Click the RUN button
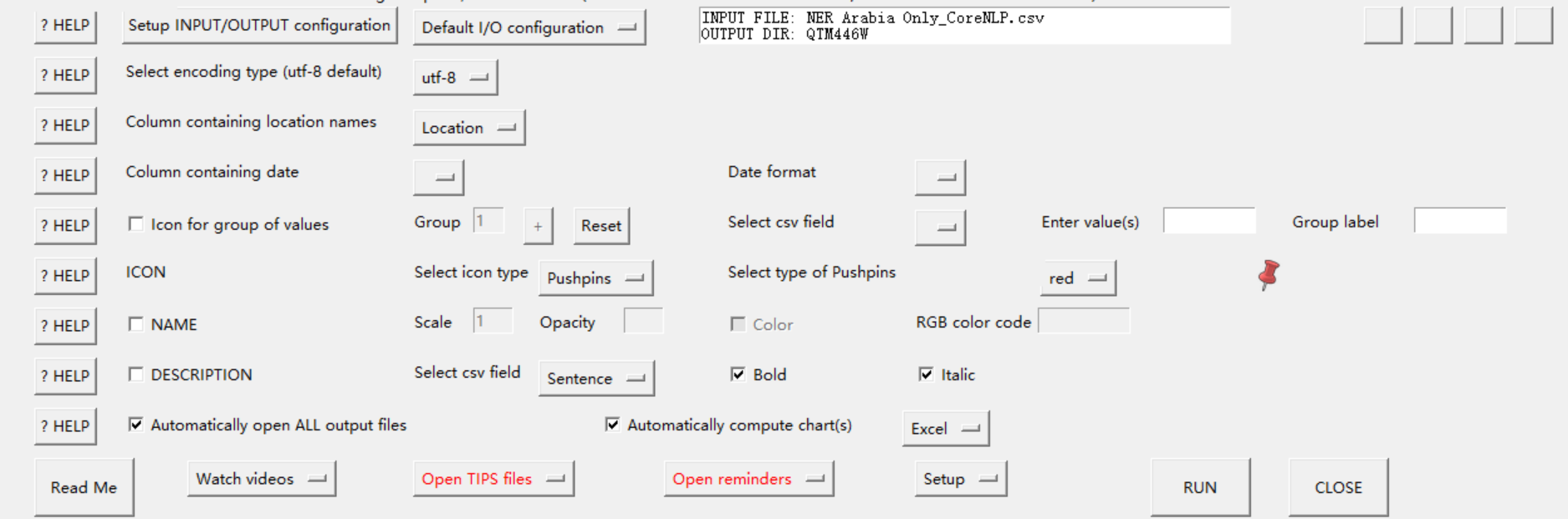Image resolution: width=1568 pixels, height=519 pixels. tap(1200, 487)
